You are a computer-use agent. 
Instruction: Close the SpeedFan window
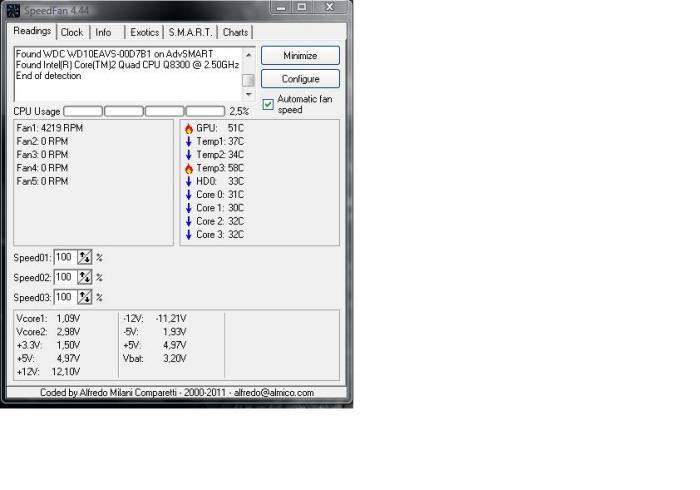pos(330,7)
